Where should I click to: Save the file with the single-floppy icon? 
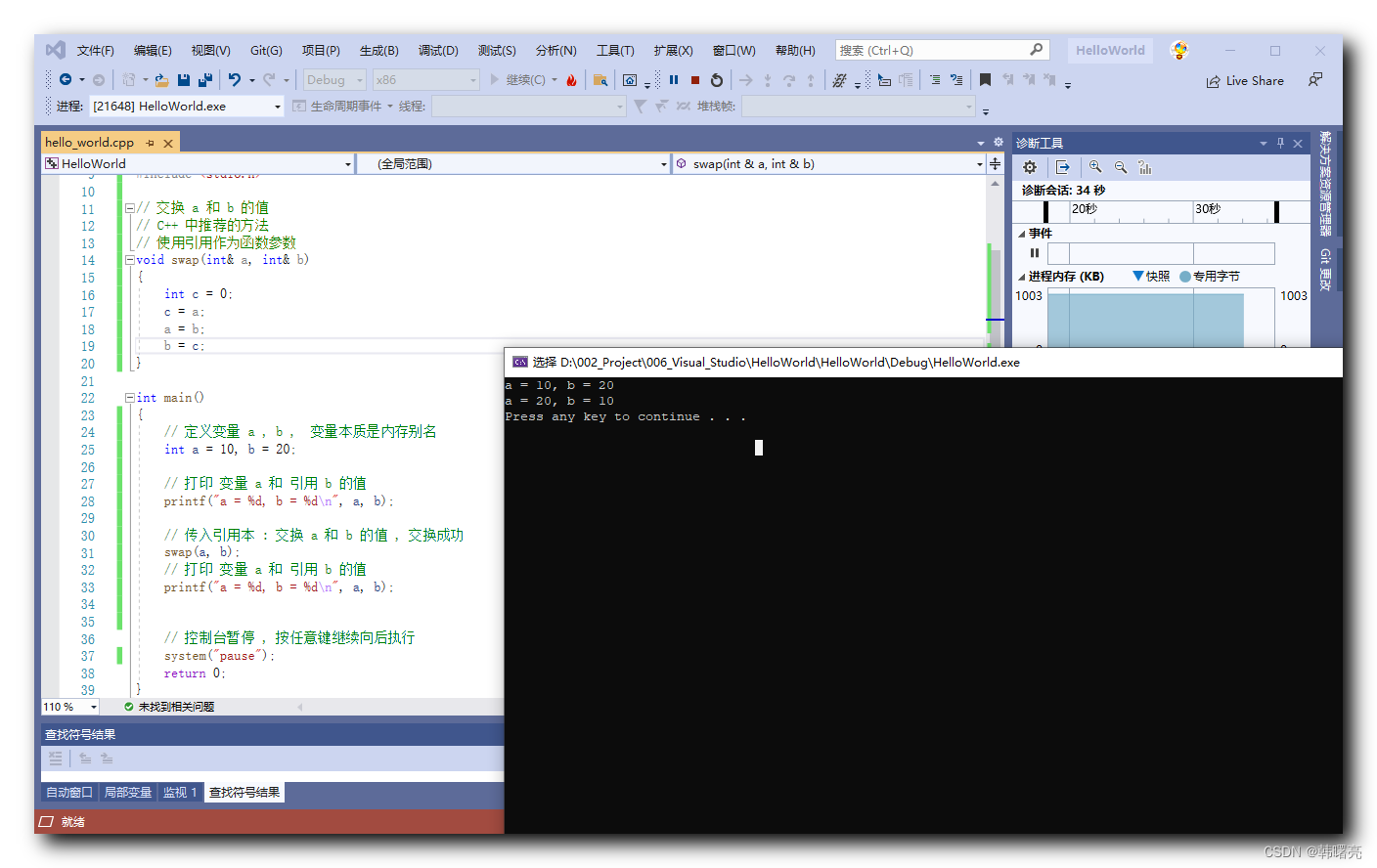tap(184, 80)
